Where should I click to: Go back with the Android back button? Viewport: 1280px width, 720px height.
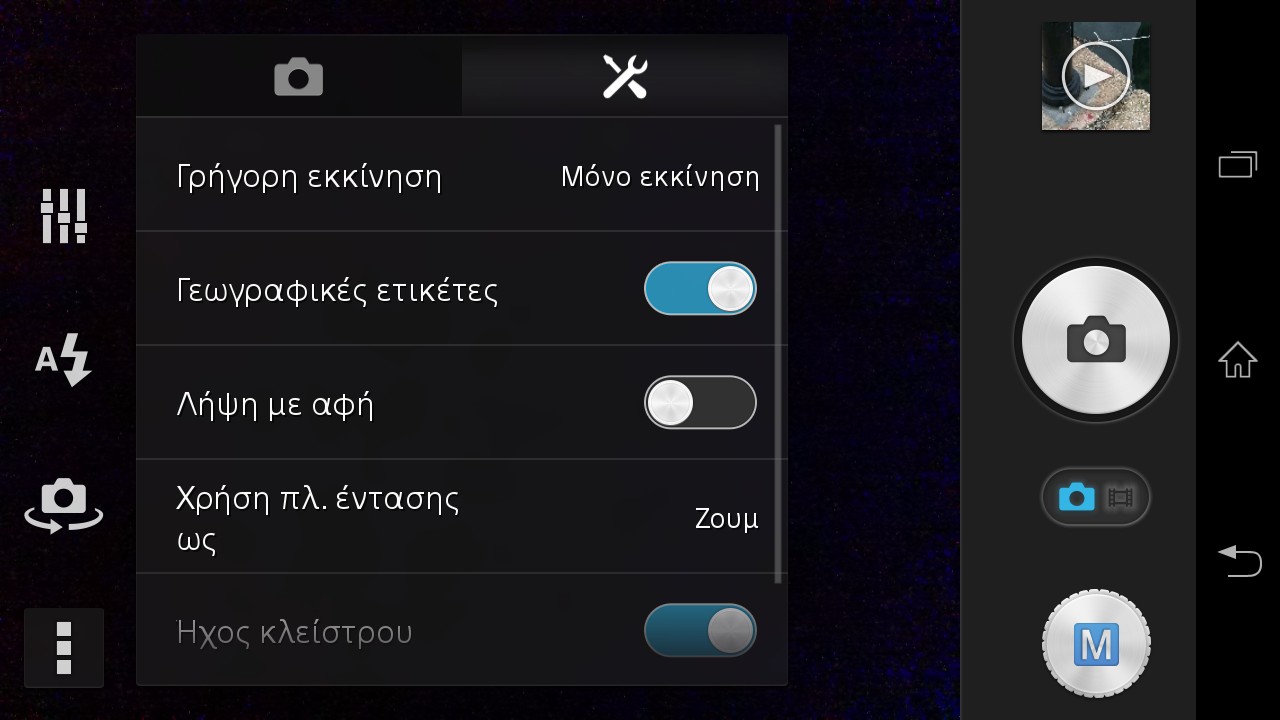(1238, 560)
